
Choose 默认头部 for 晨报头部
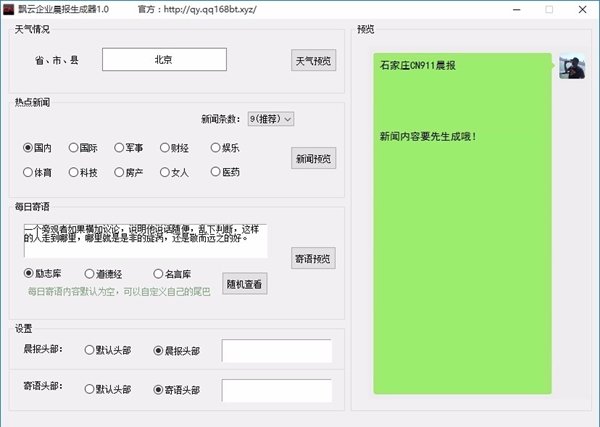[108, 350]
